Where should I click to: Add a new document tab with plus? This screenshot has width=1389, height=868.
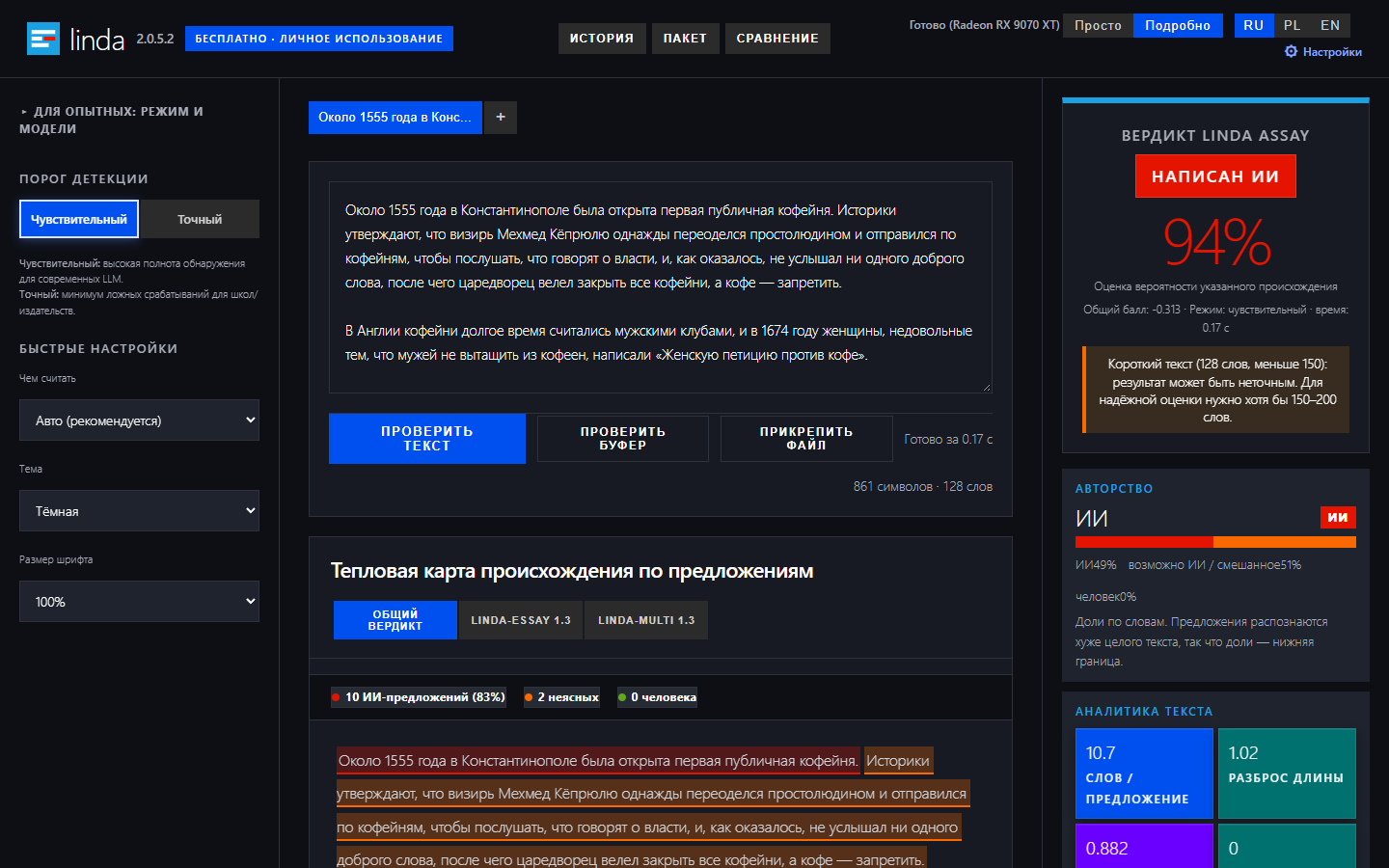(501, 118)
